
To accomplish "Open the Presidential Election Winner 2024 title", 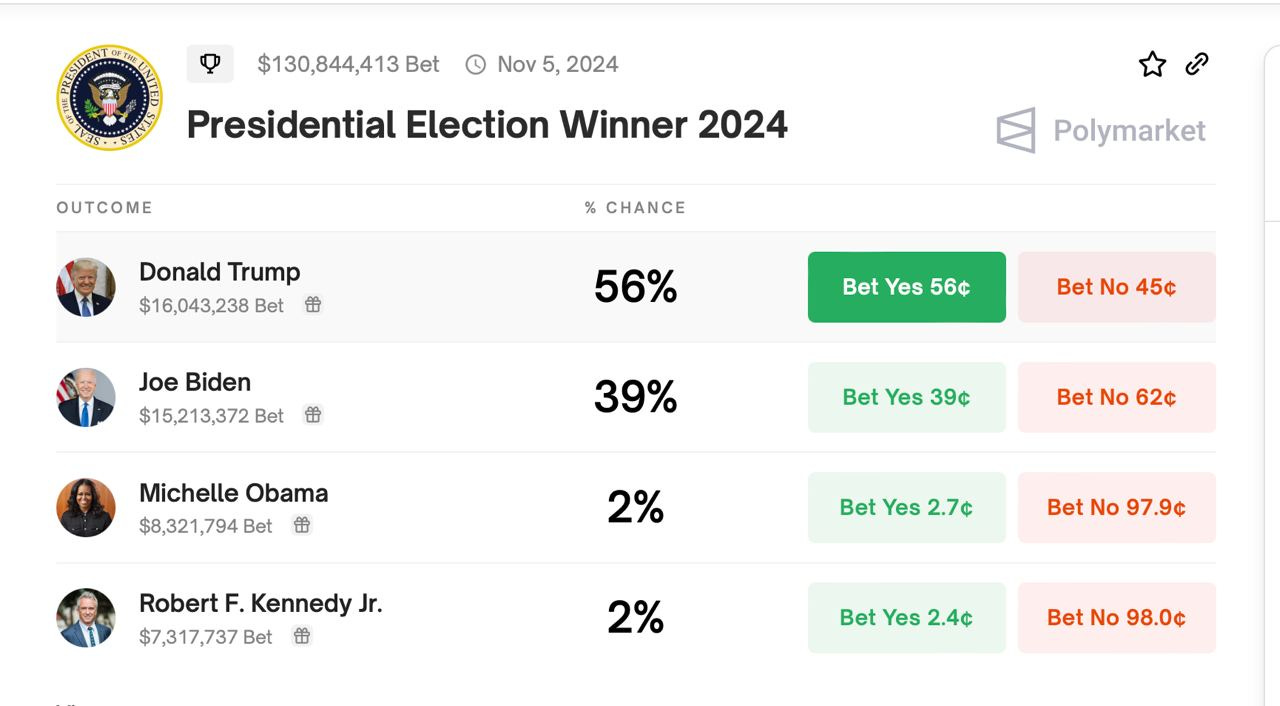I will 487,125.
